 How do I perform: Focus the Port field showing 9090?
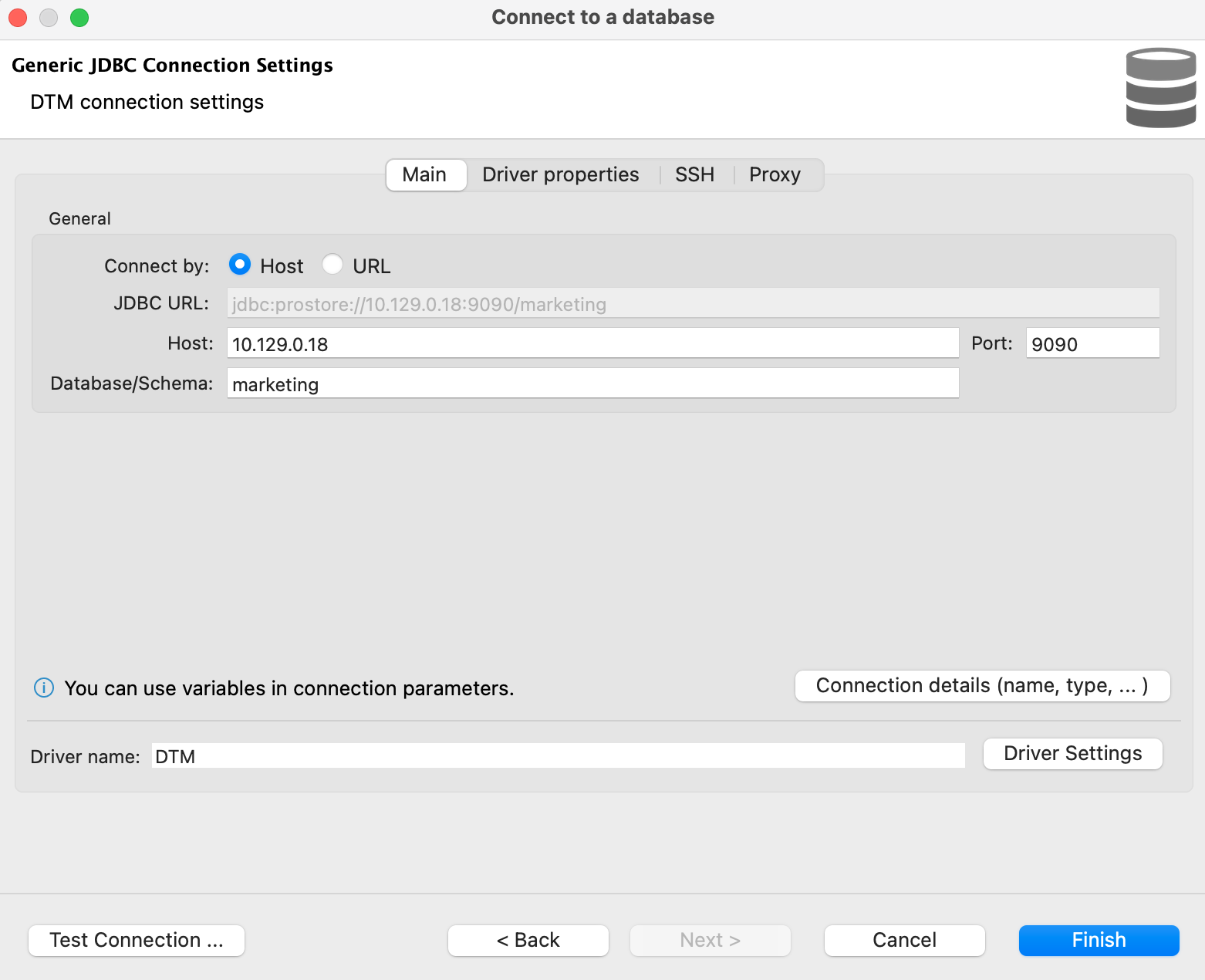(1092, 343)
